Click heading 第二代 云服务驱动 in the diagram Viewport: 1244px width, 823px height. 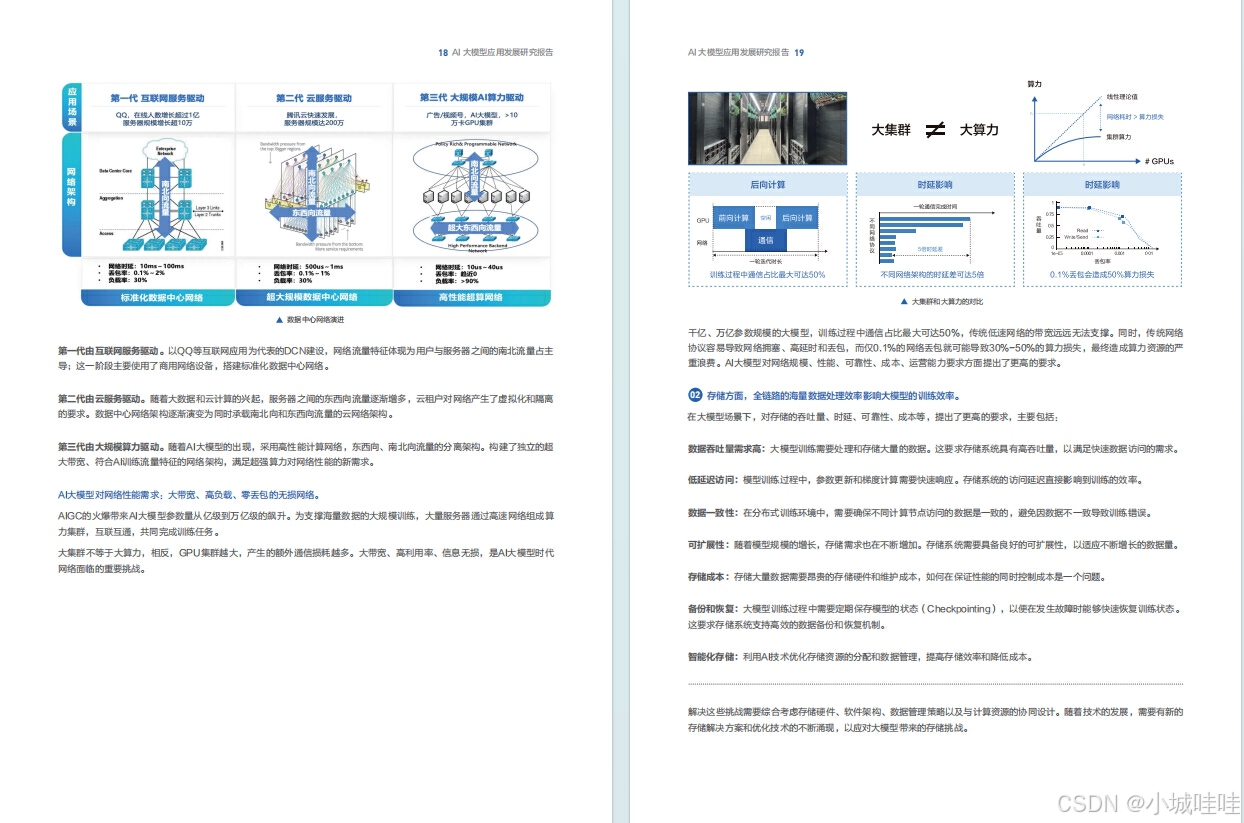[x=313, y=98]
